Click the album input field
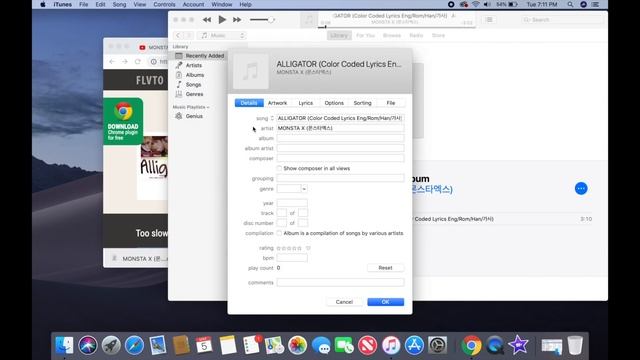Viewport: 640px width, 360px height. [340, 138]
